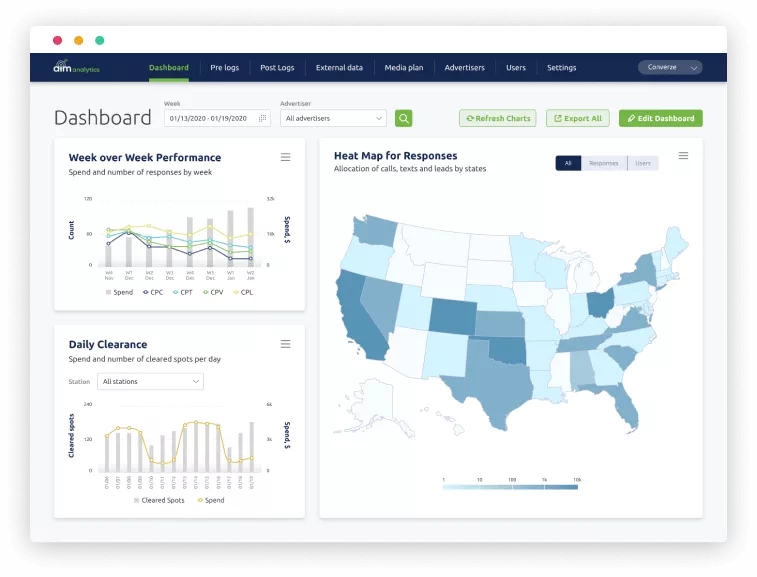Click calendar icon in Week date field
Viewport: 757px width, 577px height.
(263, 118)
